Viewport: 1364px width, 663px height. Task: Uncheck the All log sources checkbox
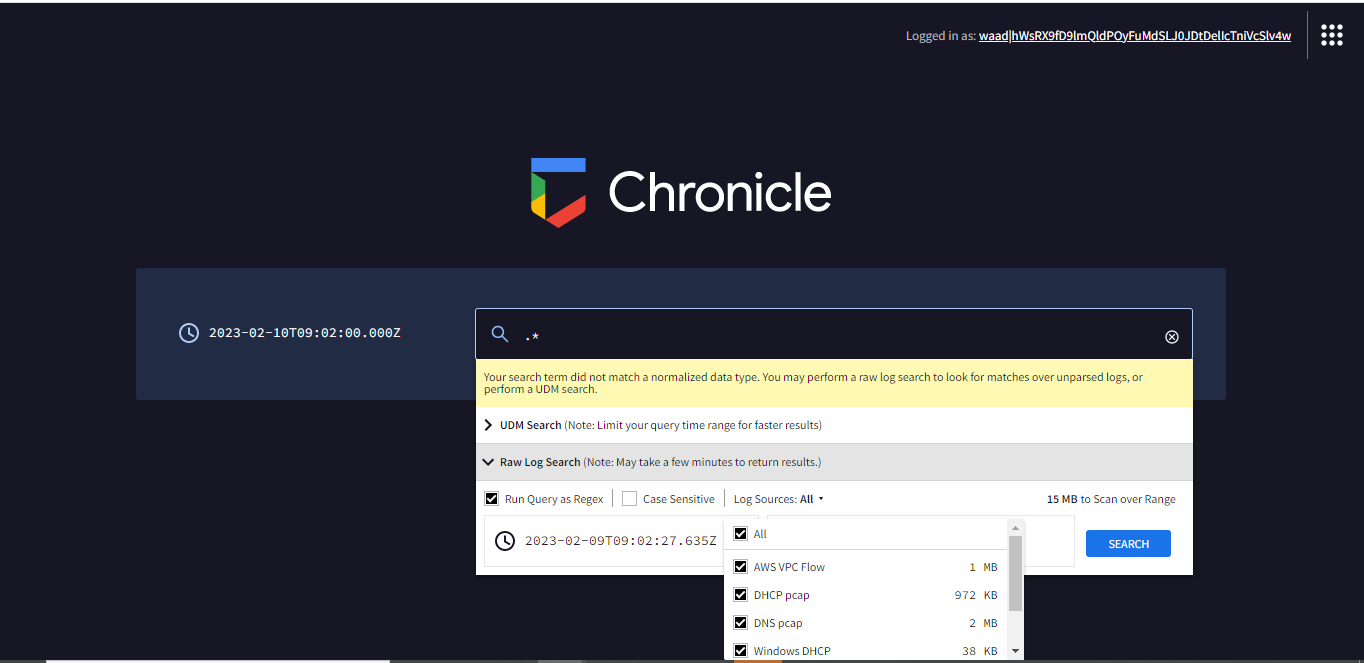[x=740, y=534]
